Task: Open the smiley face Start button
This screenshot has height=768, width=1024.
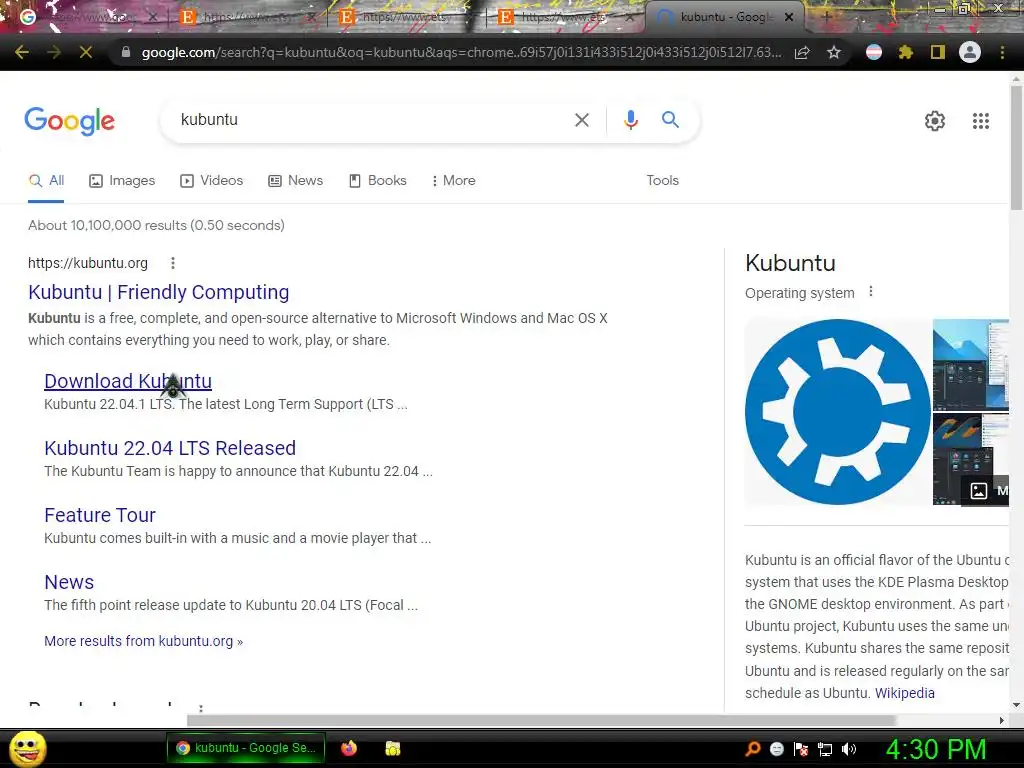Action: [x=27, y=748]
